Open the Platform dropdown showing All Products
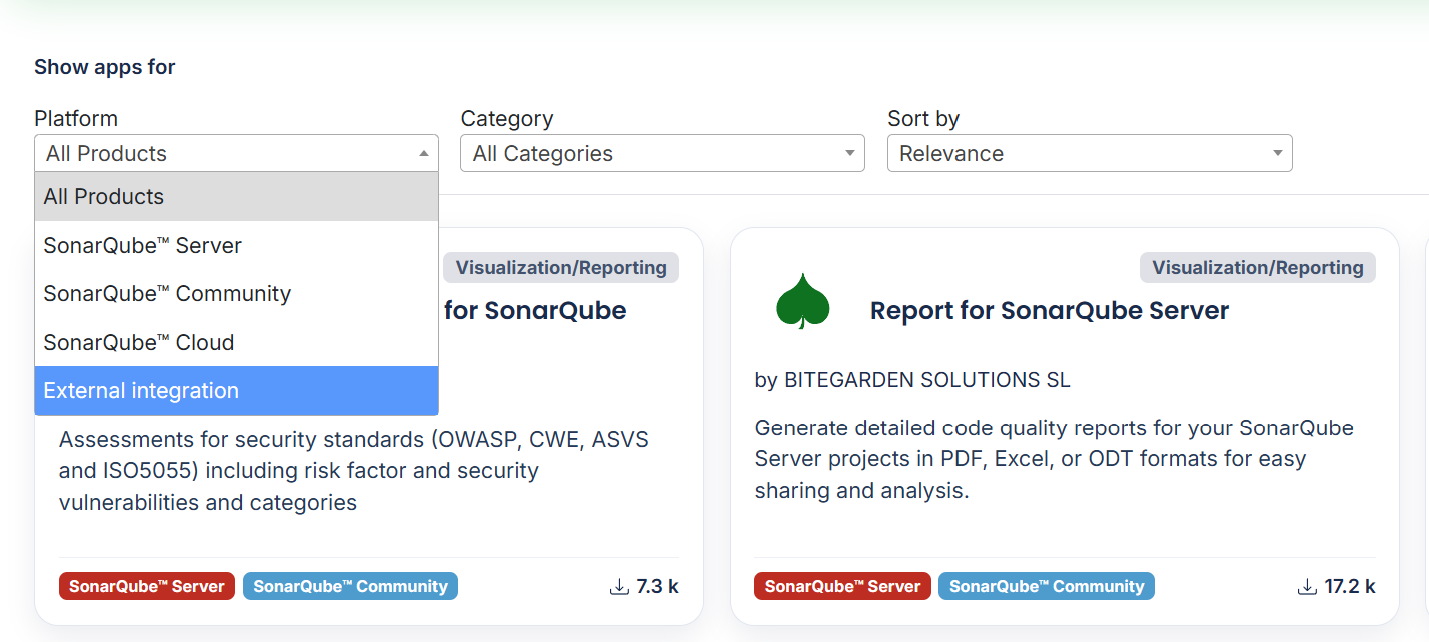Viewport: 1429px width, 642px height. click(x=236, y=153)
